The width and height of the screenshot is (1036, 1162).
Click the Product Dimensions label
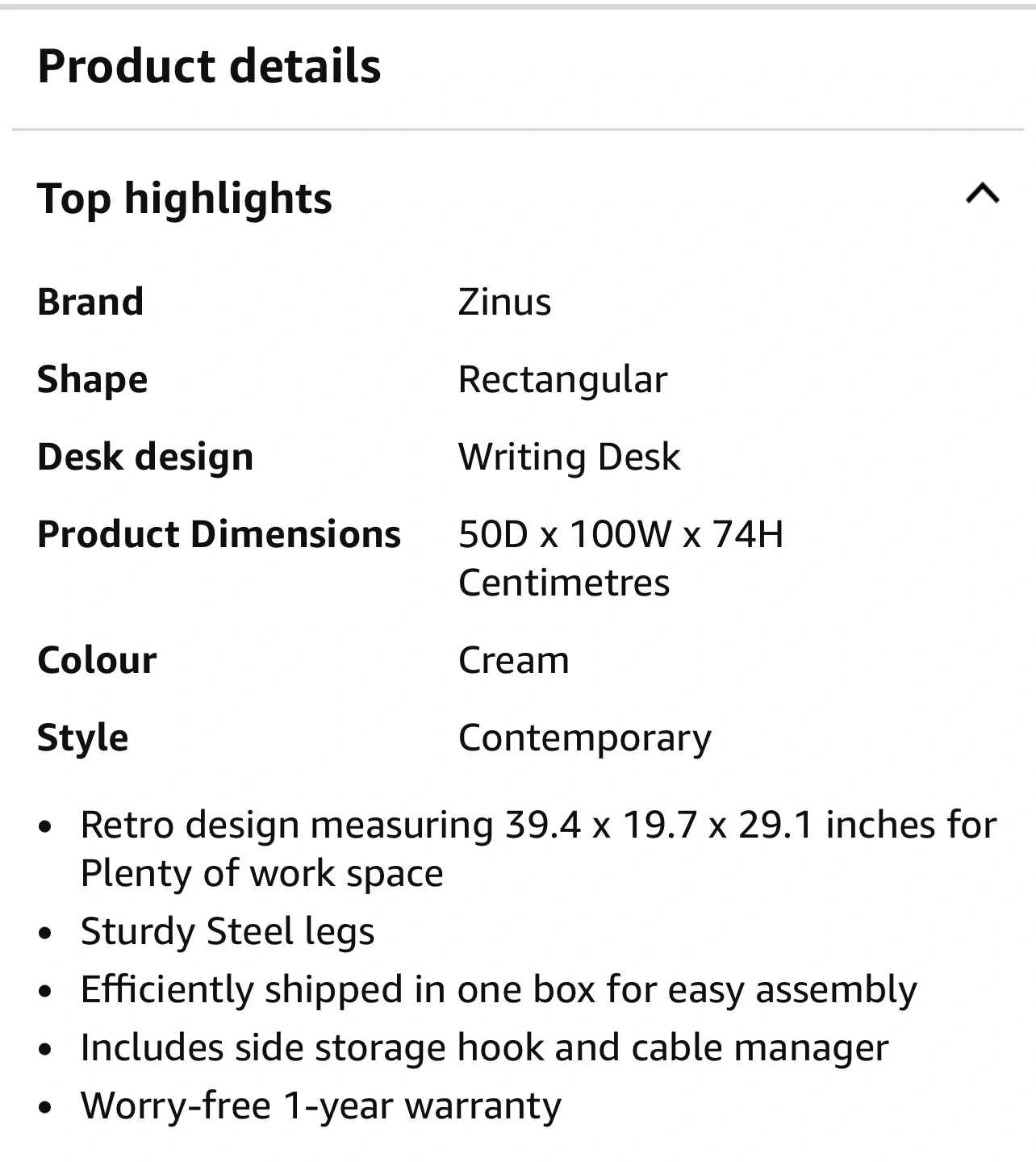tap(219, 534)
